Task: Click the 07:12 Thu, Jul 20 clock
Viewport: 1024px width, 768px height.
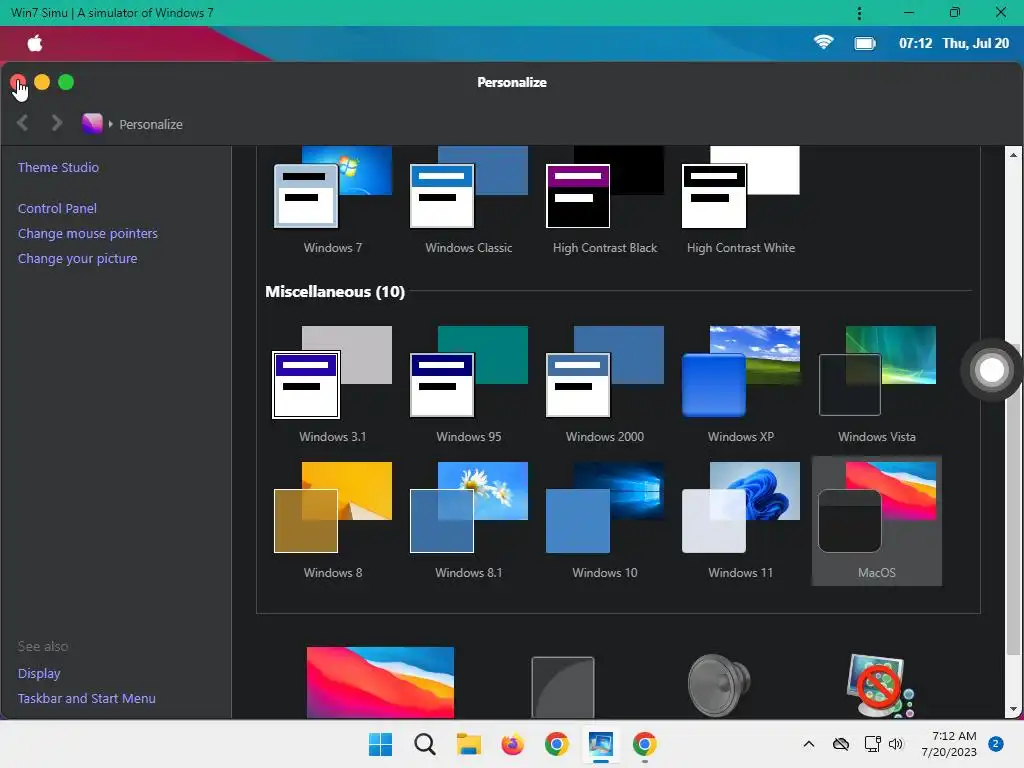Action: point(953,44)
